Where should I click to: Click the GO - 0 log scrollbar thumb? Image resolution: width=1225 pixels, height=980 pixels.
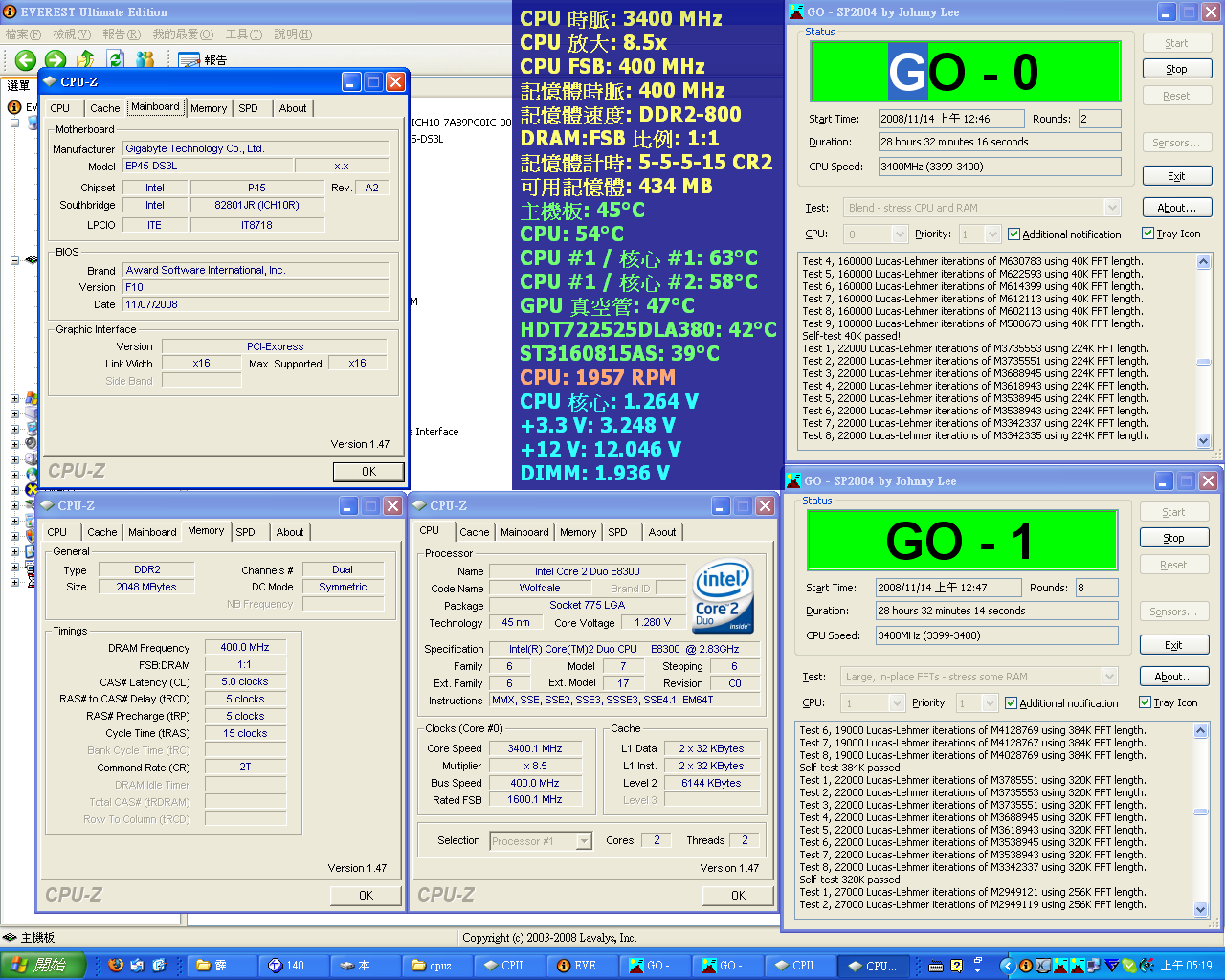[x=1204, y=362]
